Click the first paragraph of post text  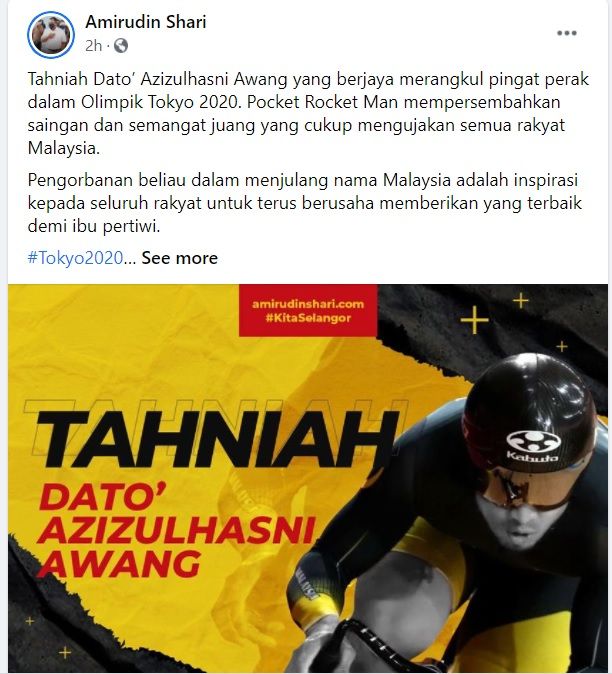[308, 113]
